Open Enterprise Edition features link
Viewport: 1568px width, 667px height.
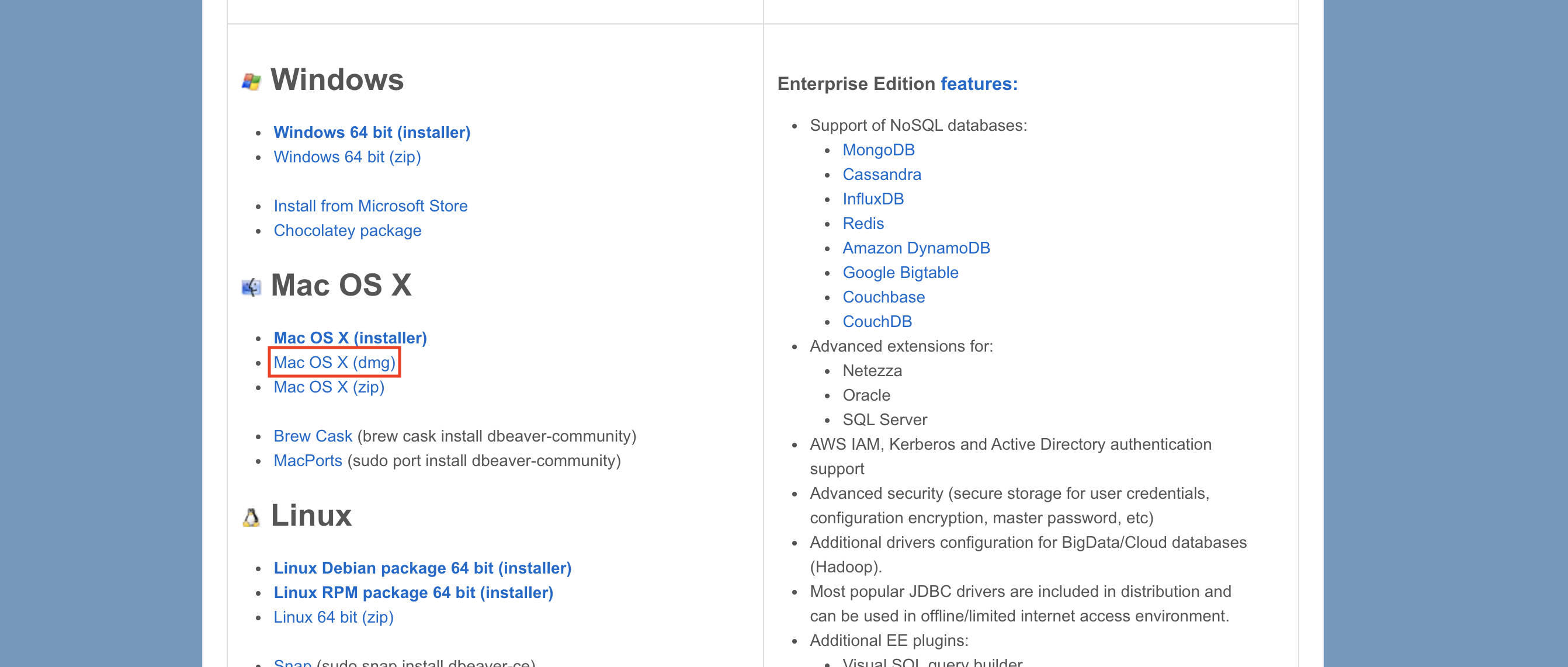click(978, 84)
